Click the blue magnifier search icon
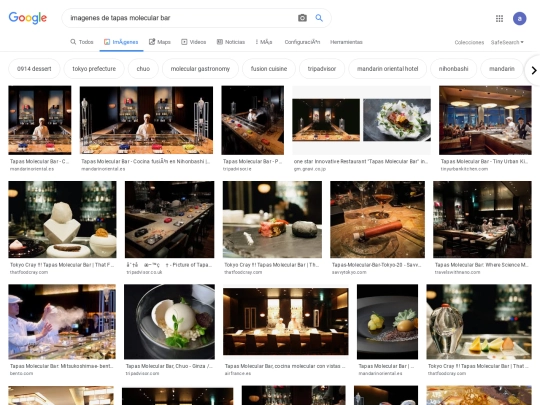The image size is (540, 405). [319, 18]
